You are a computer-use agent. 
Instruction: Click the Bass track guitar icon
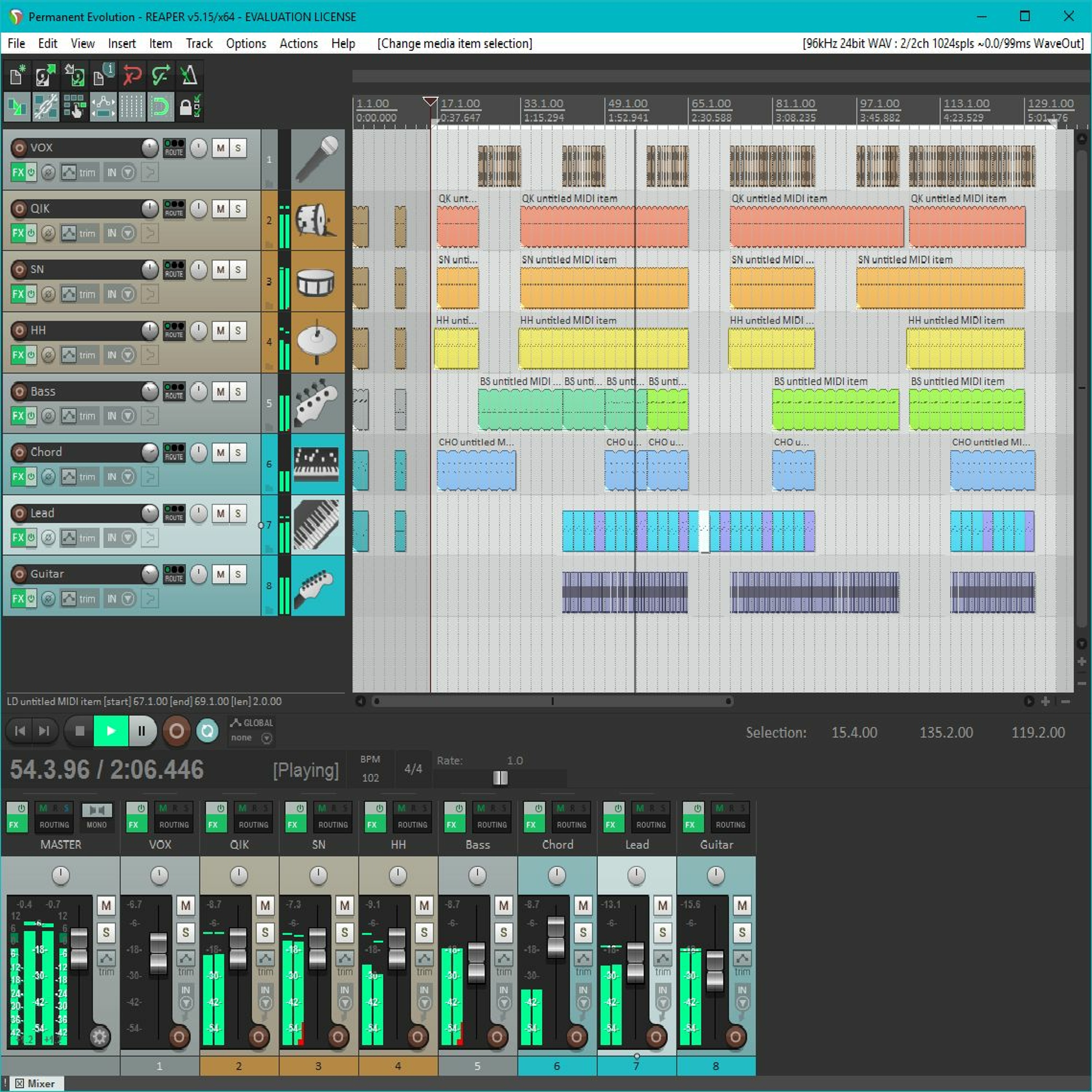[318, 403]
